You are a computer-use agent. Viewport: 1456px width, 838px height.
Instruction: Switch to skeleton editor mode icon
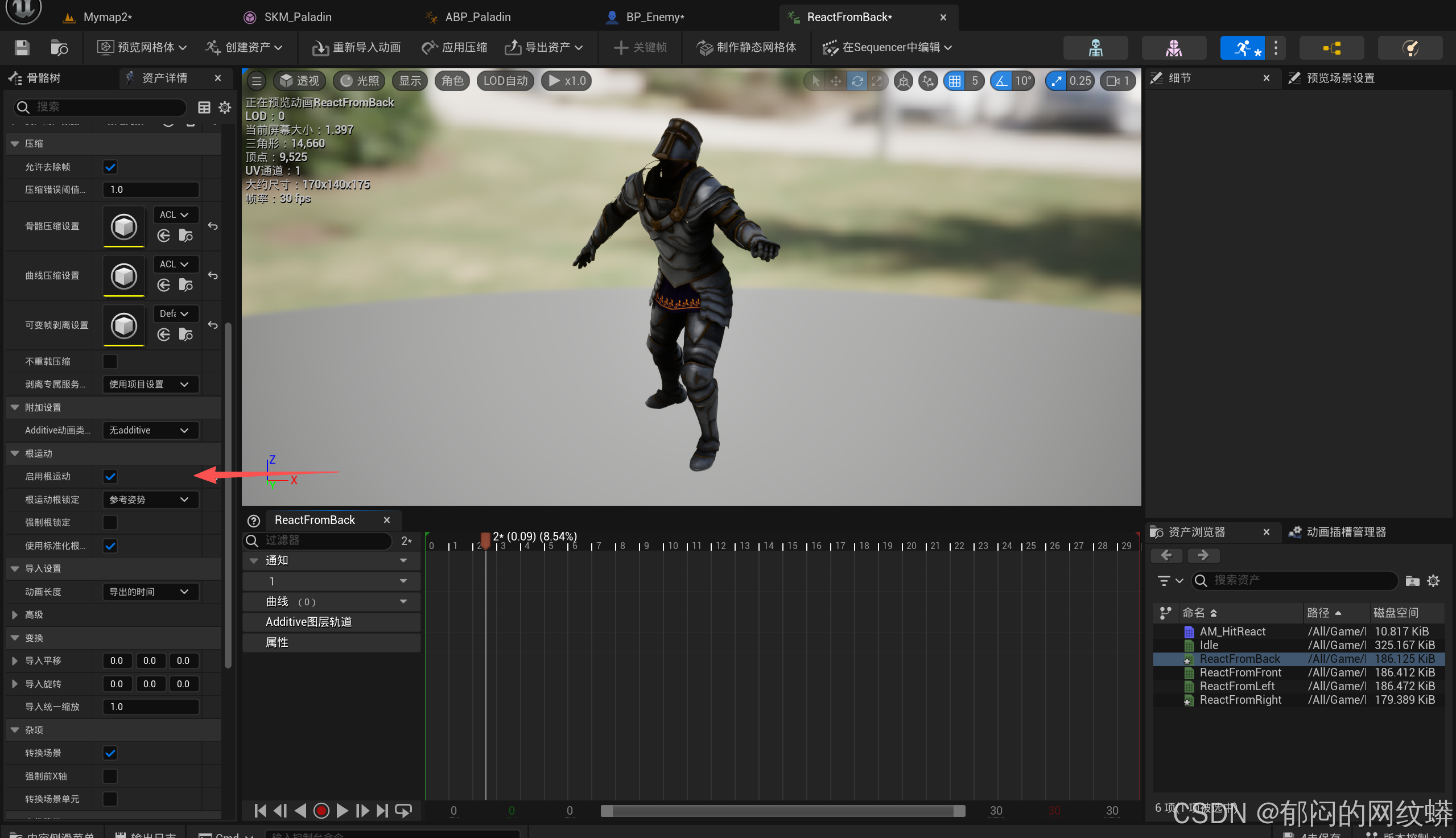coord(1095,48)
